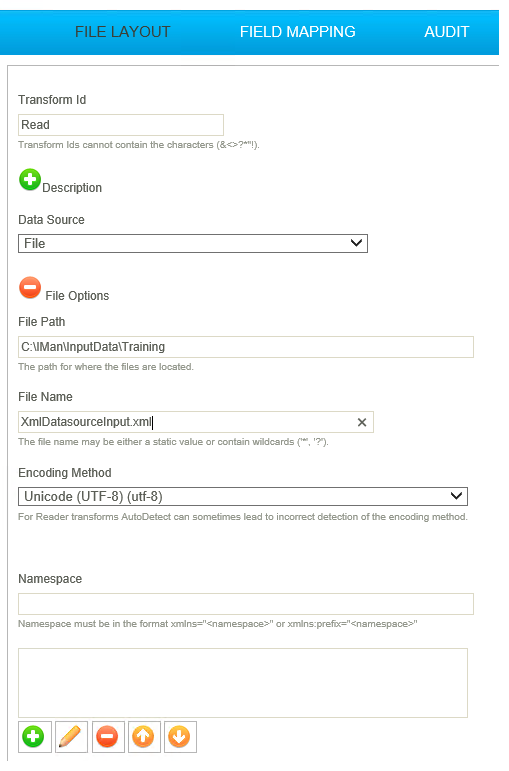The height and width of the screenshot is (771, 509).
Task: Click the Transform Id input field
Action: point(121,125)
